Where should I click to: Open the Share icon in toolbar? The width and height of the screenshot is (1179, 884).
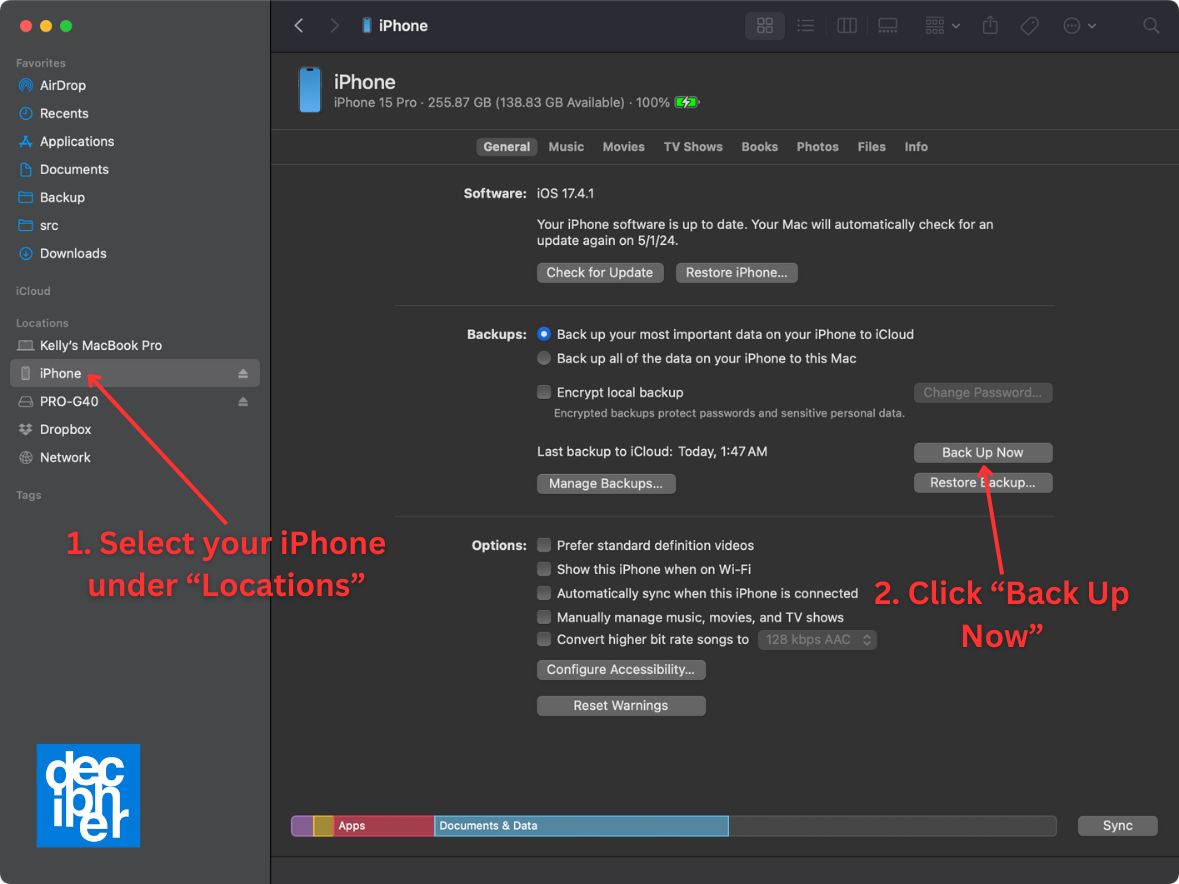coord(990,26)
